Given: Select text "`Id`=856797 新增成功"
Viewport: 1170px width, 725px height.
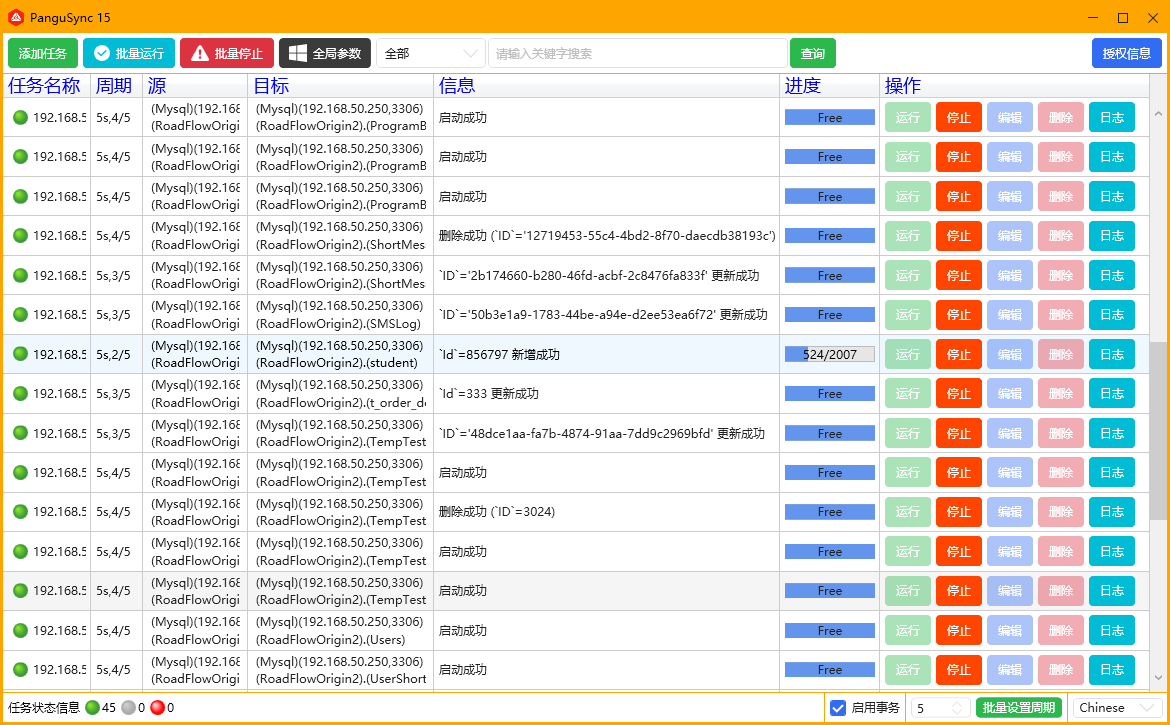Looking at the screenshot, I should click(x=499, y=354).
